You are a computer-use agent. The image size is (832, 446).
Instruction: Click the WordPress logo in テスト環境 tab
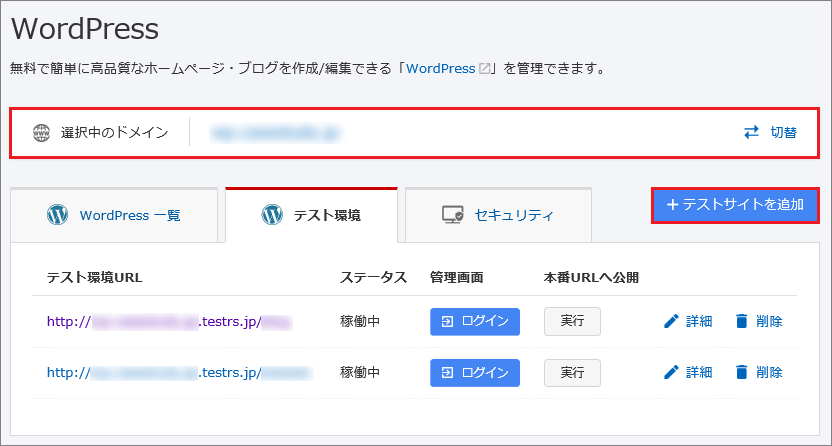coord(272,215)
